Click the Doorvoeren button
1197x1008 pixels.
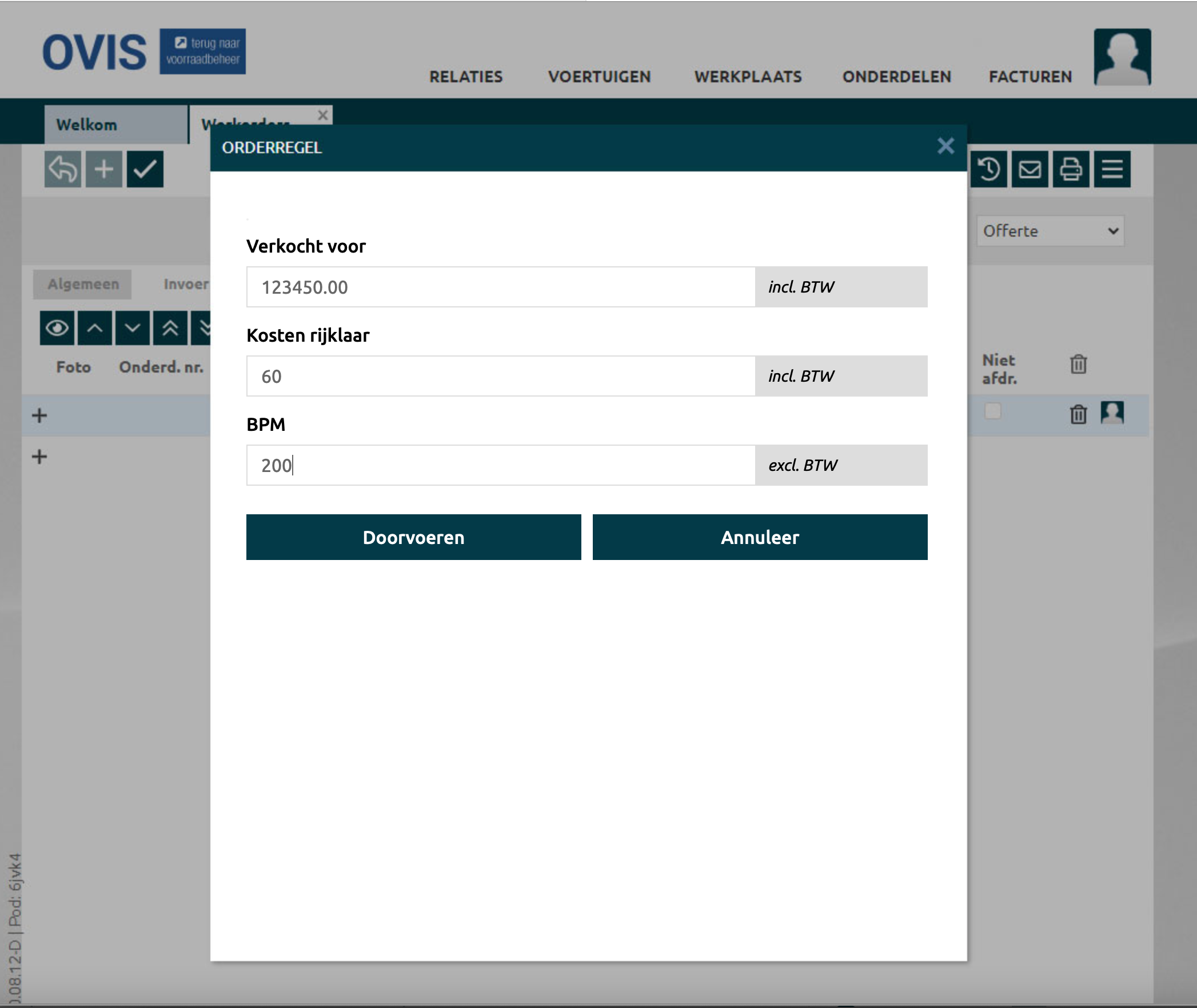[413, 537]
